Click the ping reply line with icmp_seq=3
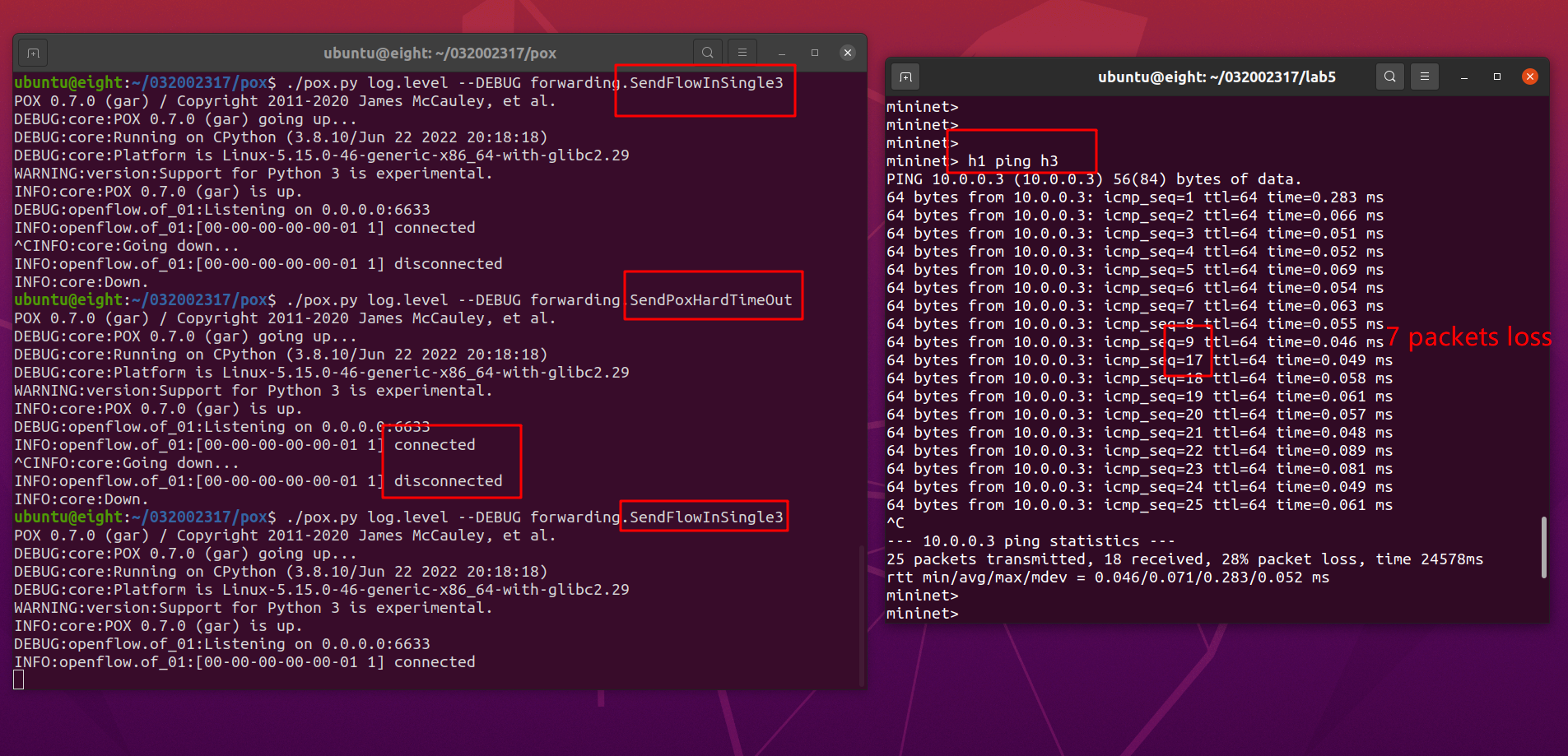Viewport: 1568px width, 756px height. (x=1135, y=234)
